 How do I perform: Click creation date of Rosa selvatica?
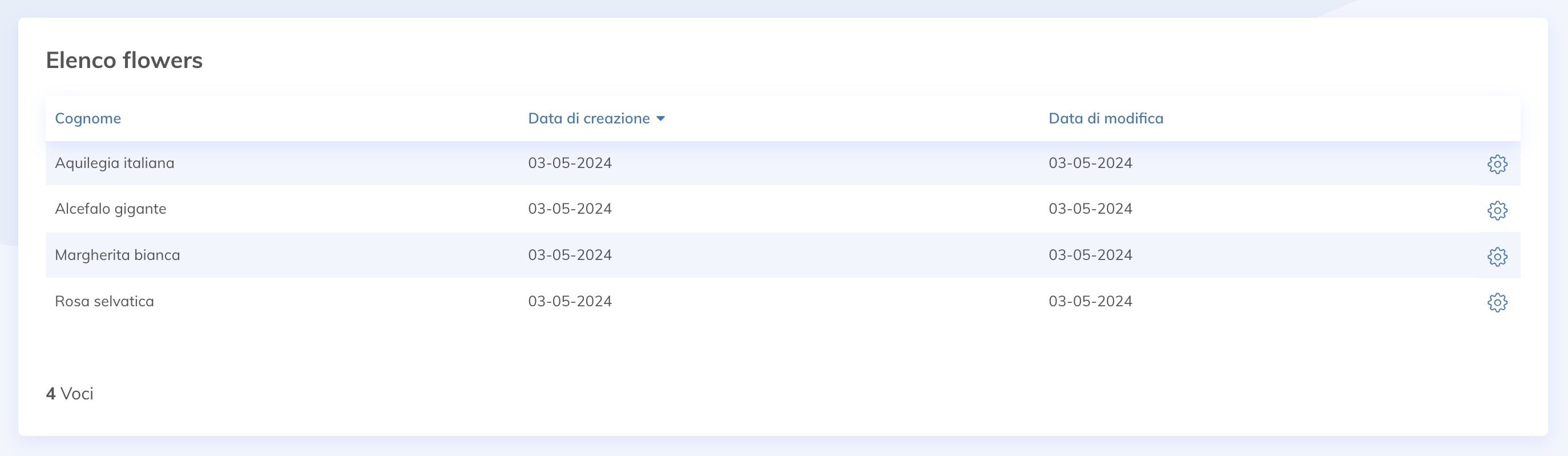(570, 301)
